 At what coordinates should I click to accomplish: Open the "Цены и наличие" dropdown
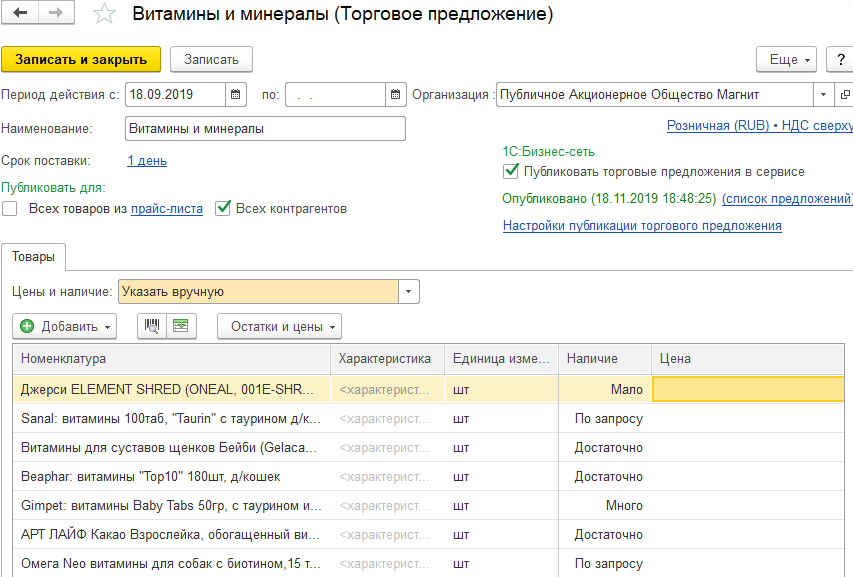[x=409, y=292]
